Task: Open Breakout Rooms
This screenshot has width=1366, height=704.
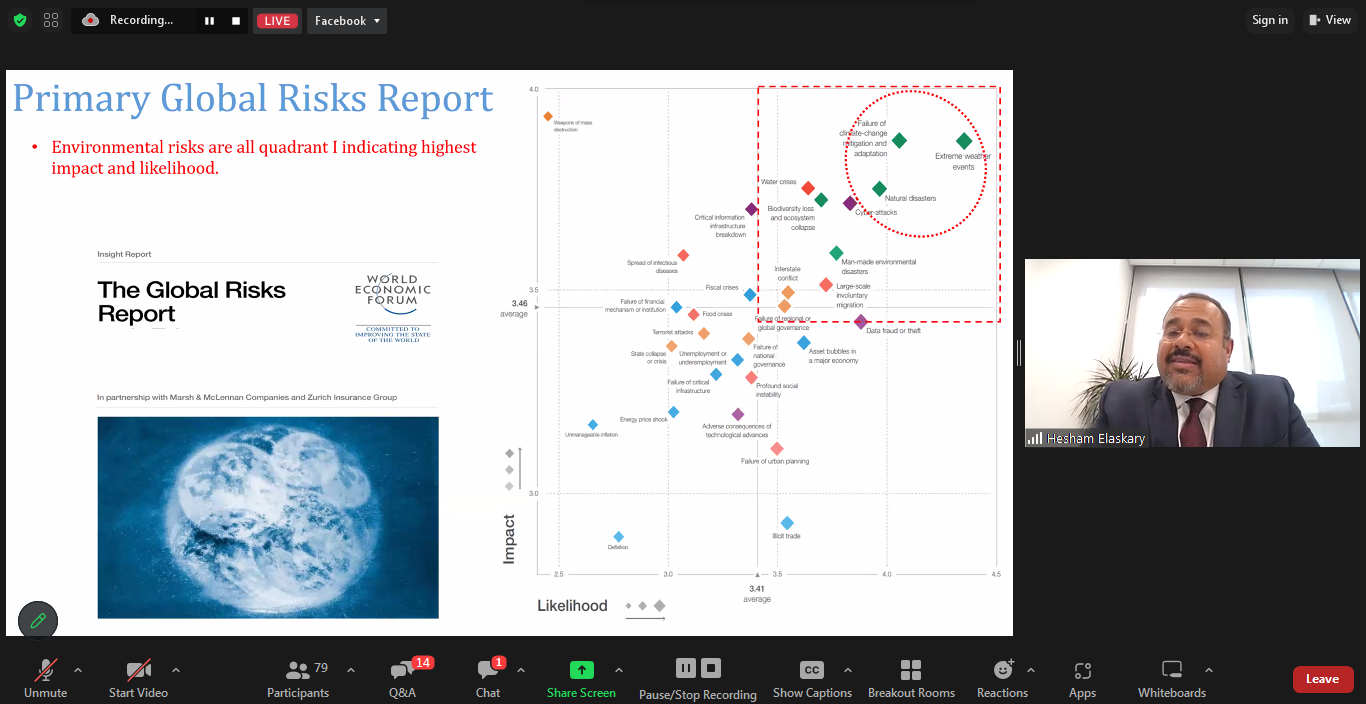Action: (x=911, y=671)
